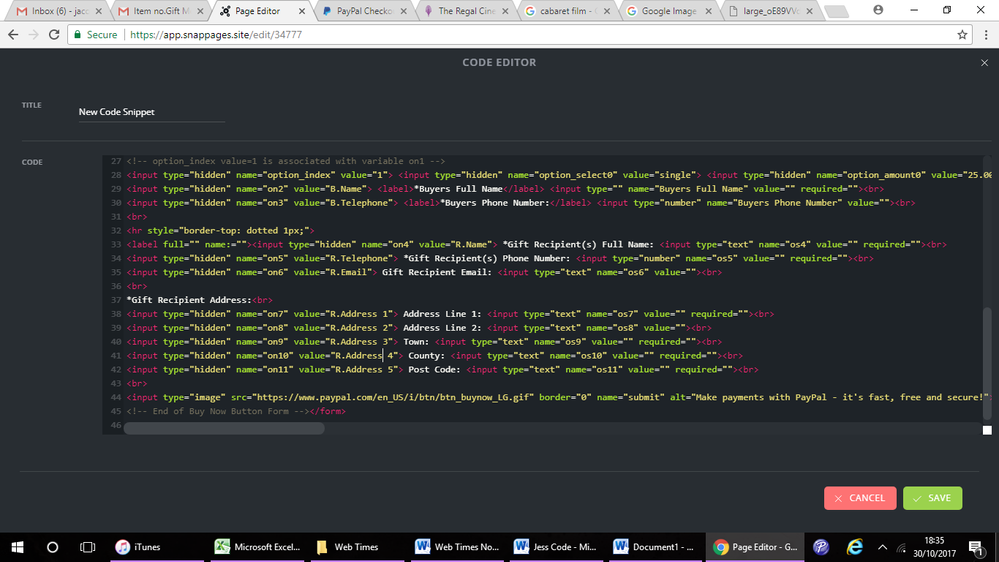This screenshot has height=562, width=999.
Task: Edit the New Code Snippet title field
Action: click(152, 112)
